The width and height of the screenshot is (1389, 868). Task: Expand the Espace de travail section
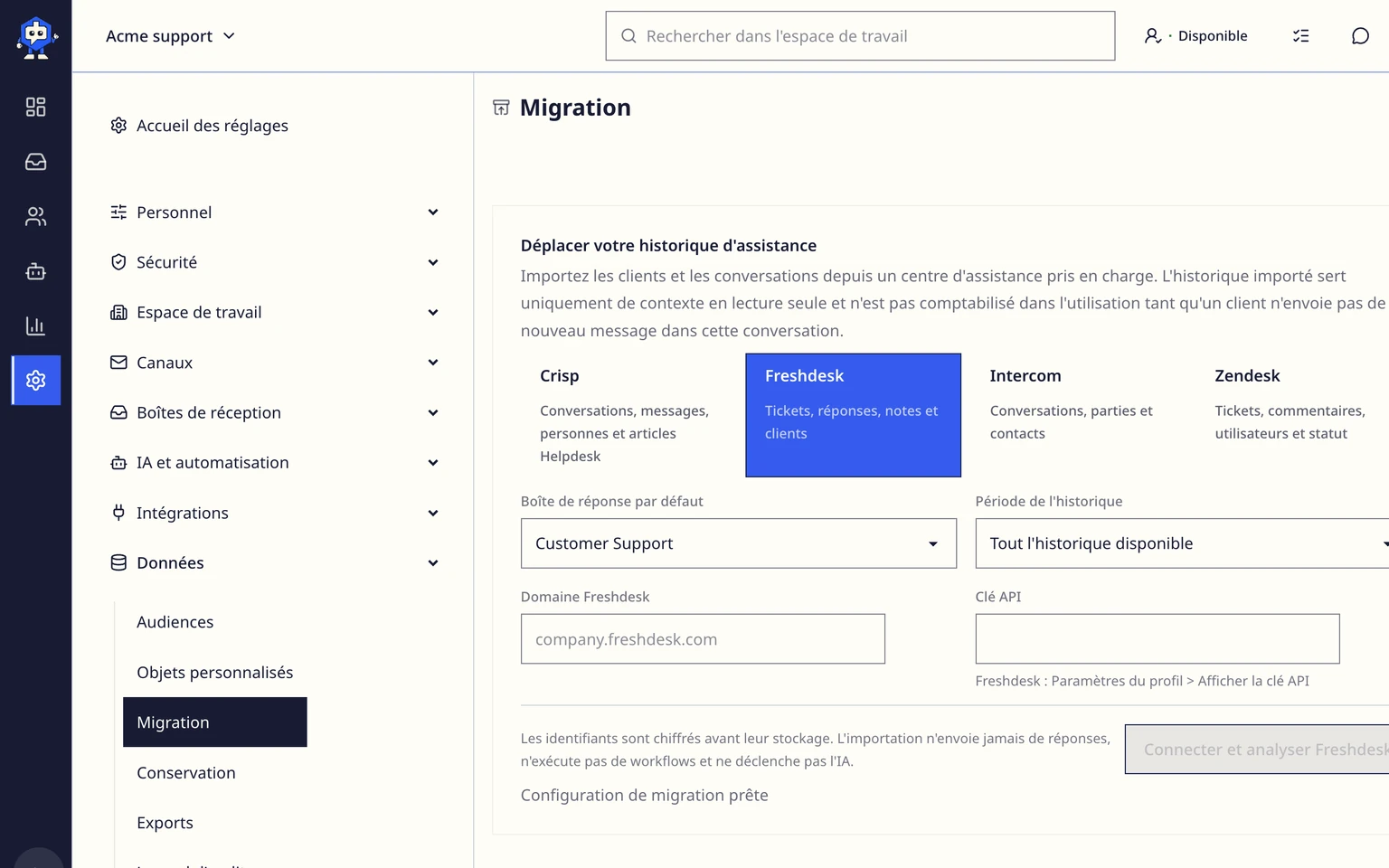point(275,313)
